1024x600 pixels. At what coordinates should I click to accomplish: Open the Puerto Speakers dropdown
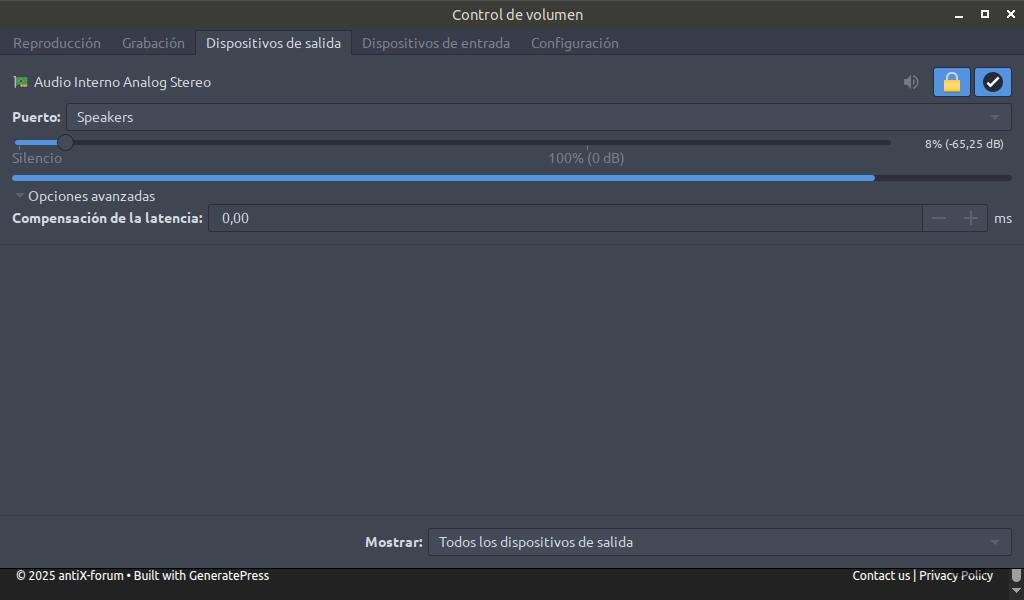(x=539, y=118)
